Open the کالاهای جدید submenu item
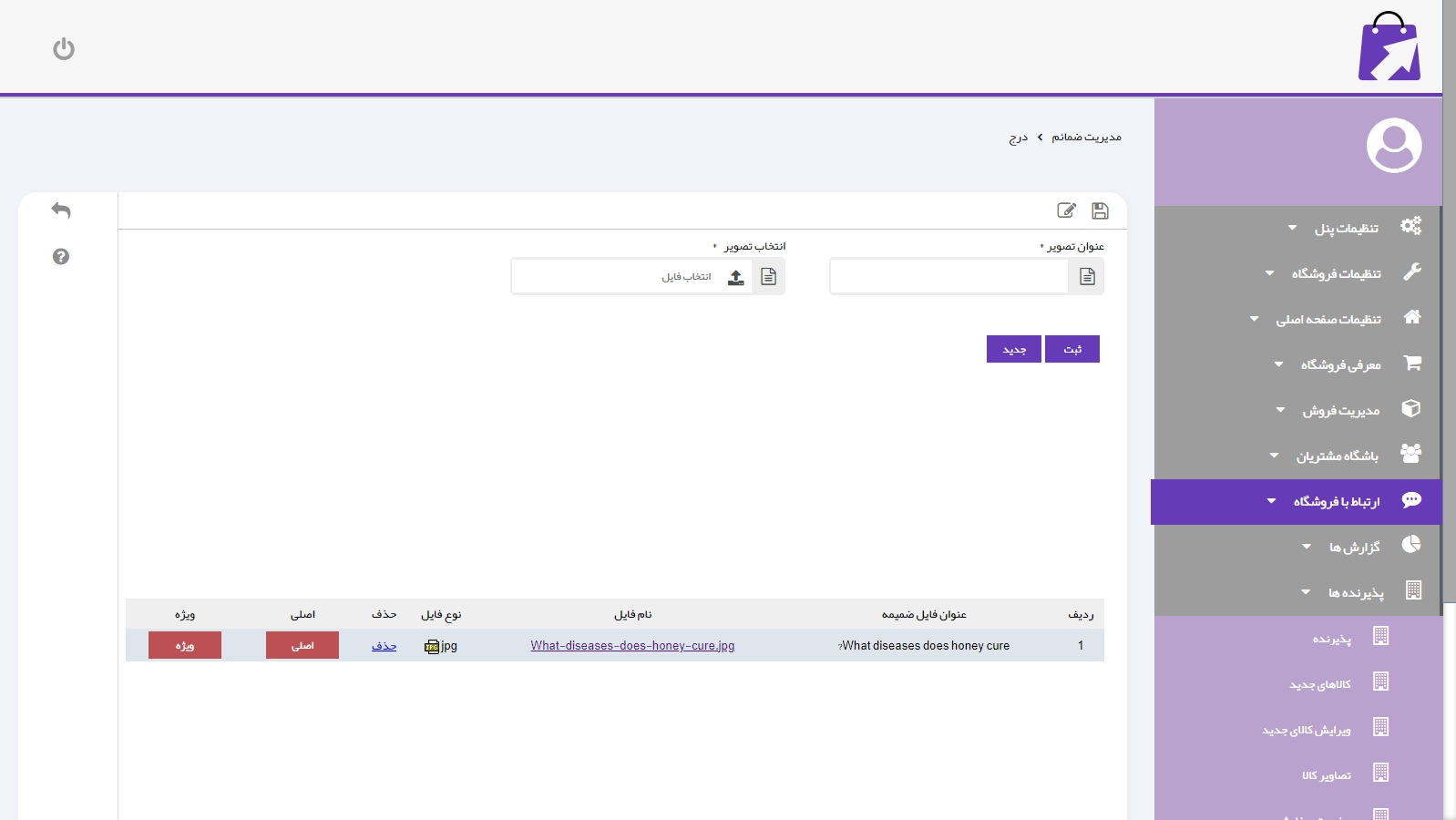The height and width of the screenshot is (820, 1456). coord(1320,684)
